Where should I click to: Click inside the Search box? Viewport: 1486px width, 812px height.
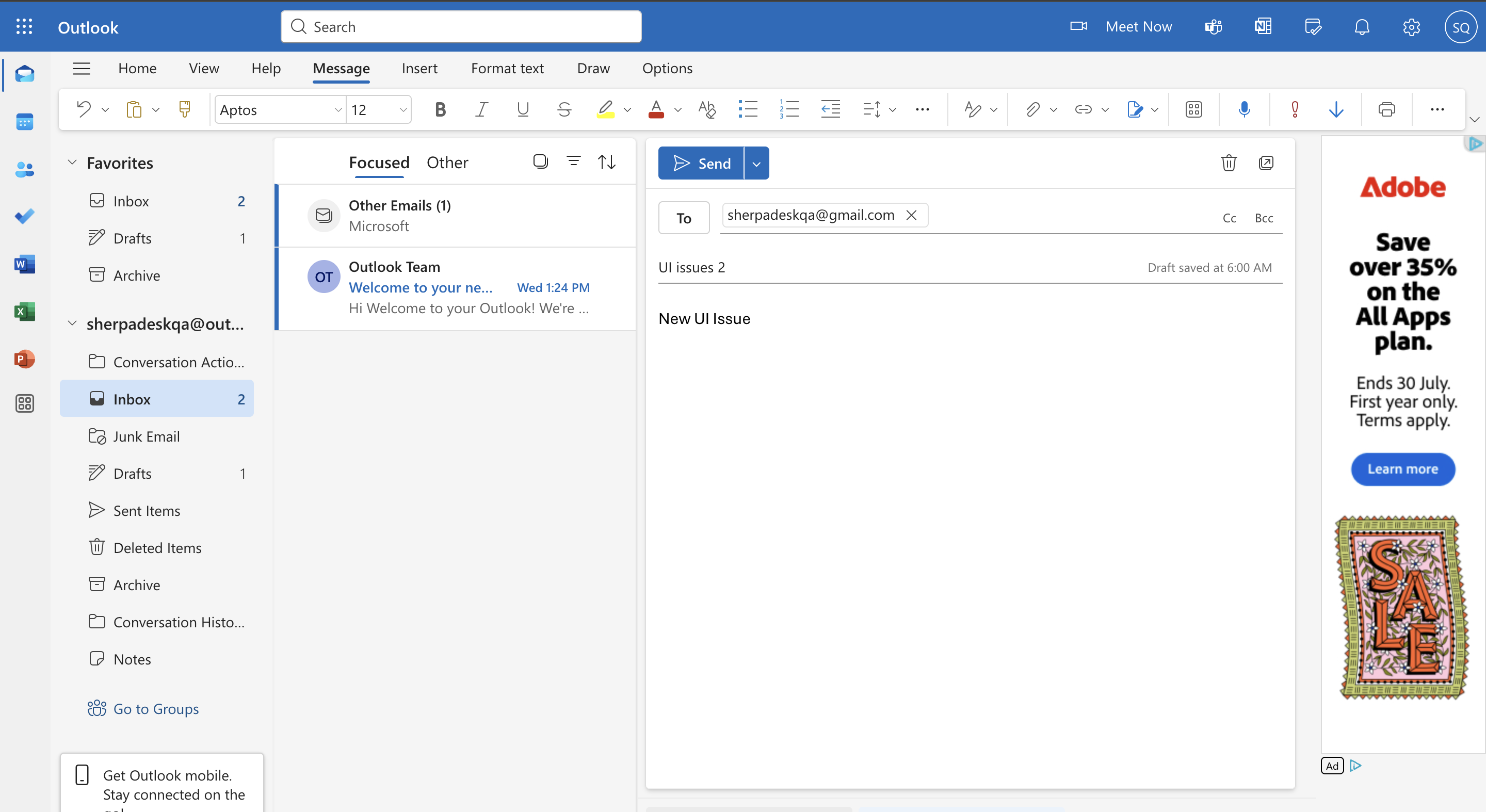coord(461,26)
